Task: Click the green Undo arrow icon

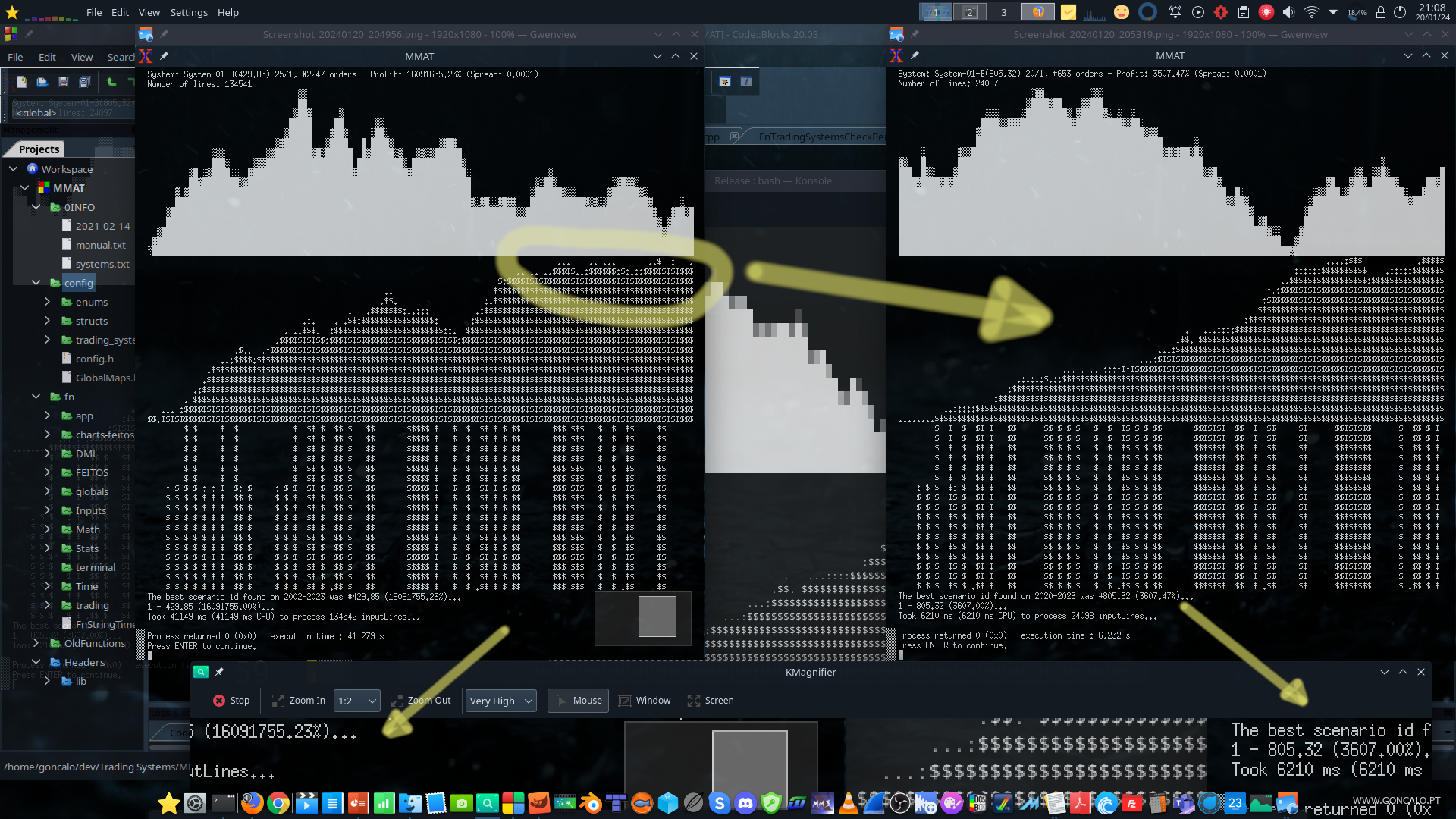Action: [x=111, y=82]
